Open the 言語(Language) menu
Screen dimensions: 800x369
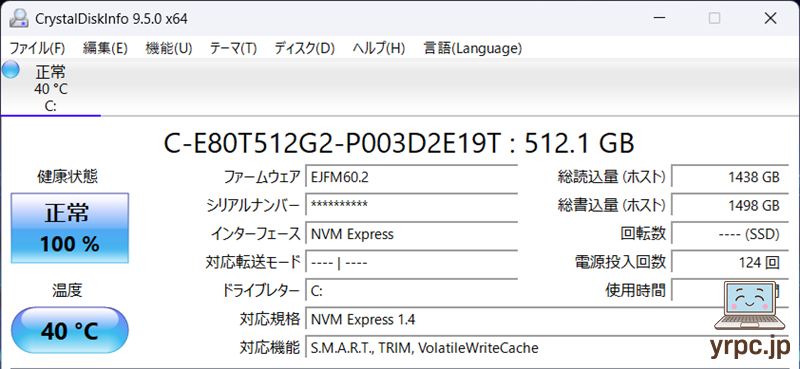473,48
